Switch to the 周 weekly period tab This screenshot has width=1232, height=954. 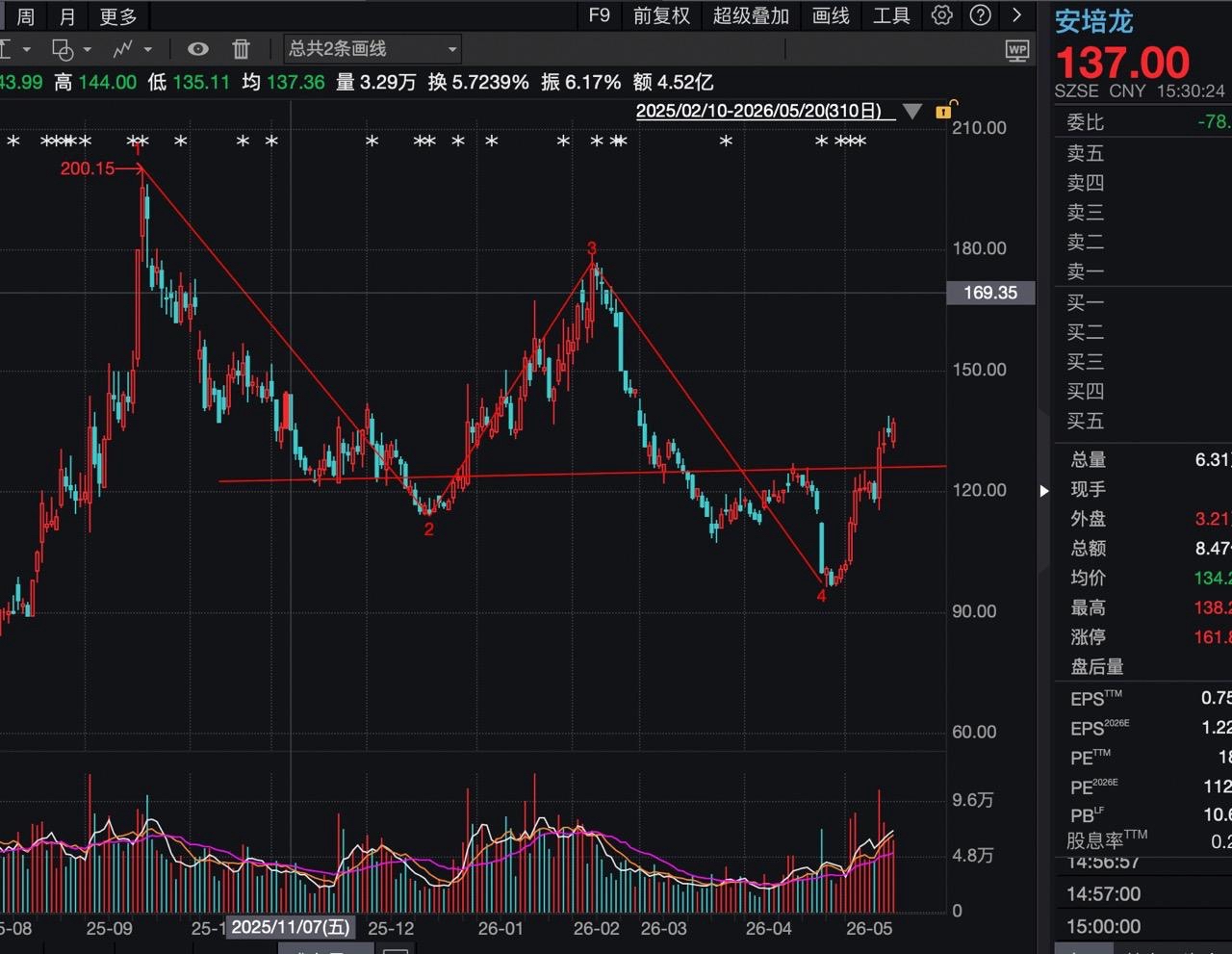(26, 16)
